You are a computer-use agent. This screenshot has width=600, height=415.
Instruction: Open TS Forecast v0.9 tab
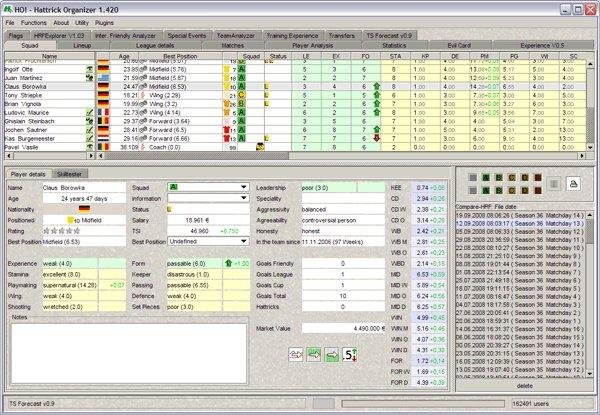pos(389,36)
